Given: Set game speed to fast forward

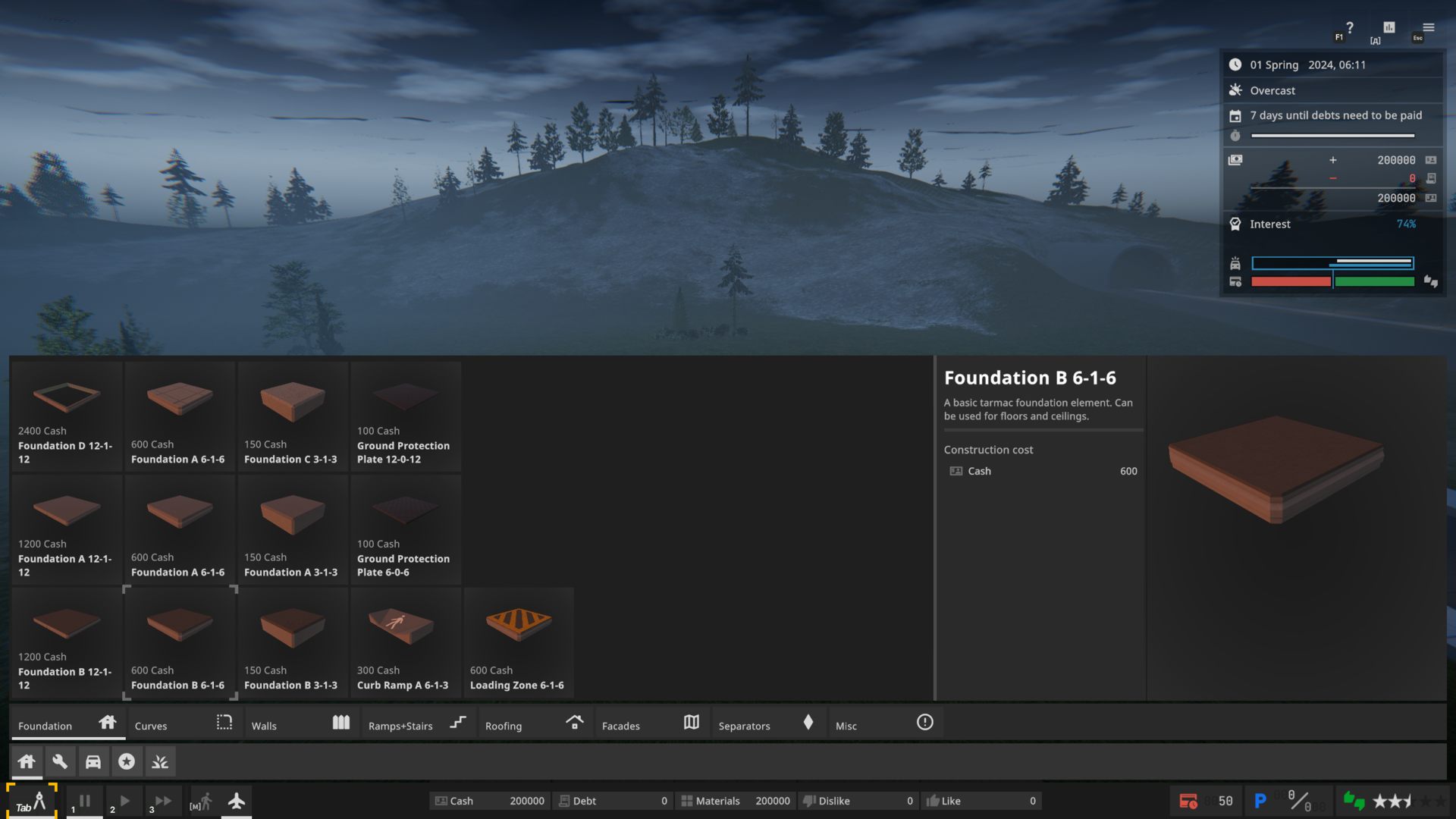Looking at the screenshot, I should click(x=163, y=801).
